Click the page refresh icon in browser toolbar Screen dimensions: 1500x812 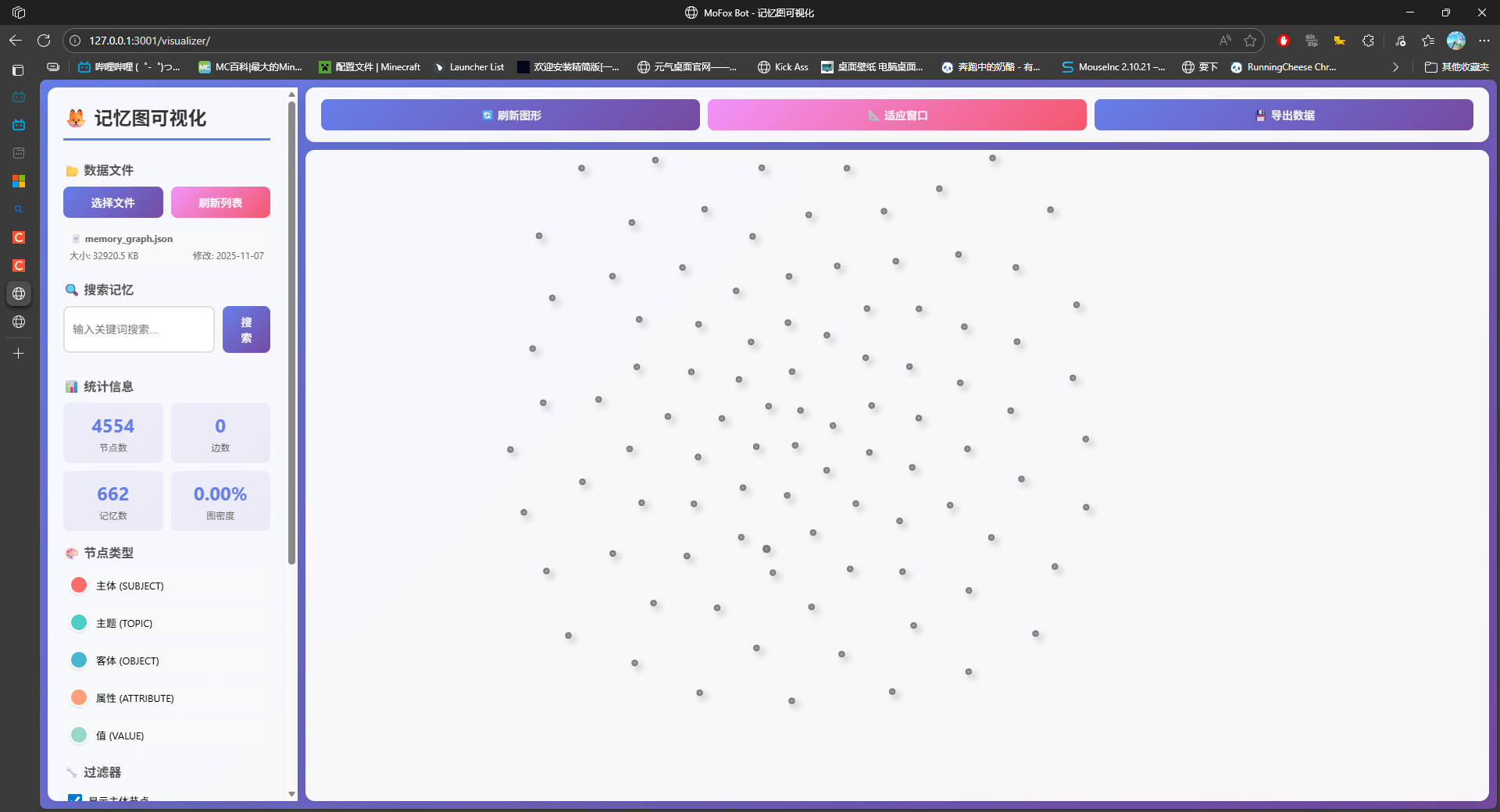[44, 41]
